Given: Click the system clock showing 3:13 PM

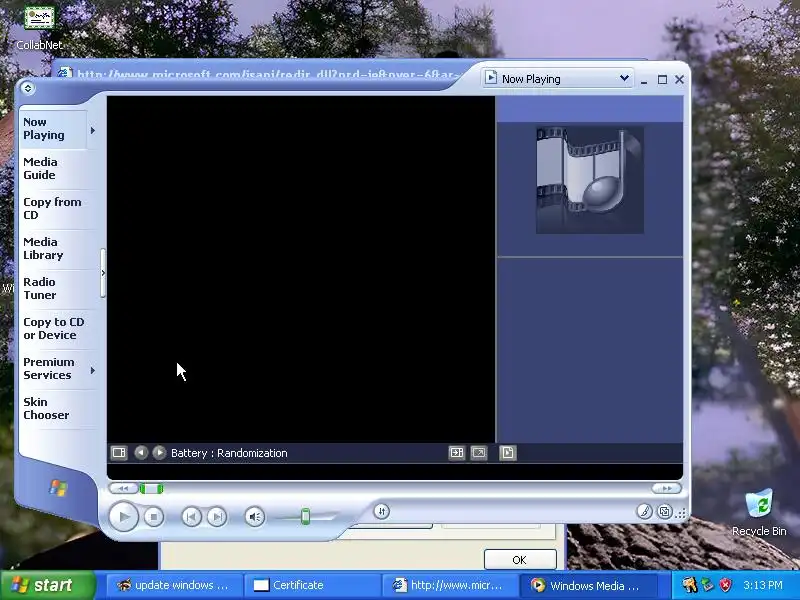Looking at the screenshot, I should pos(763,585).
